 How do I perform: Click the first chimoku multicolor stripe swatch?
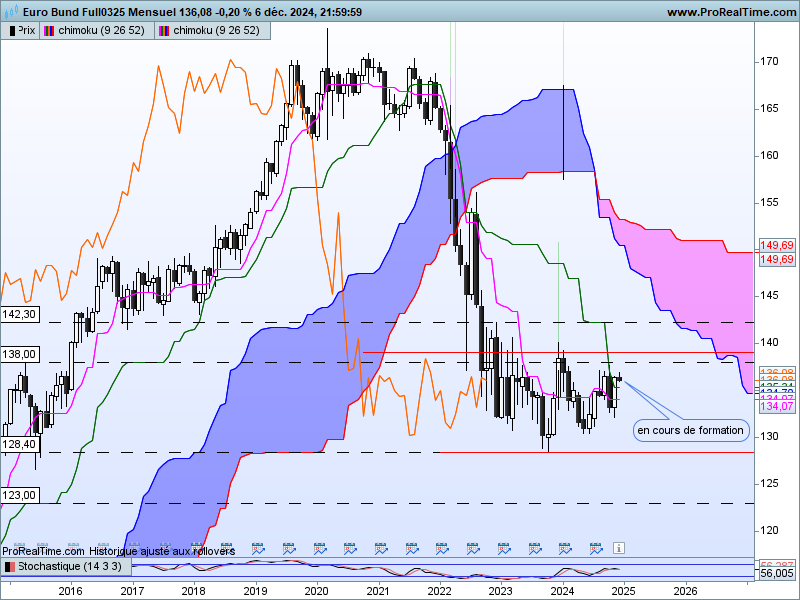49,31
